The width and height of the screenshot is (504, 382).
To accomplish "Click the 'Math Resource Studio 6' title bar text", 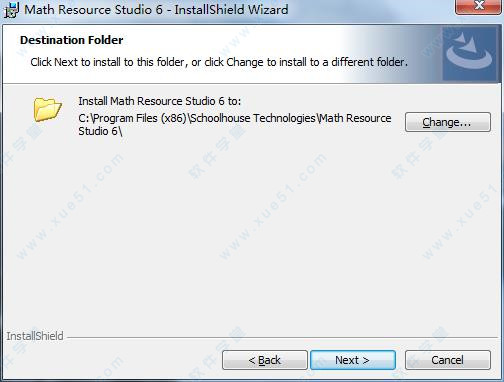I will coord(94,9).
